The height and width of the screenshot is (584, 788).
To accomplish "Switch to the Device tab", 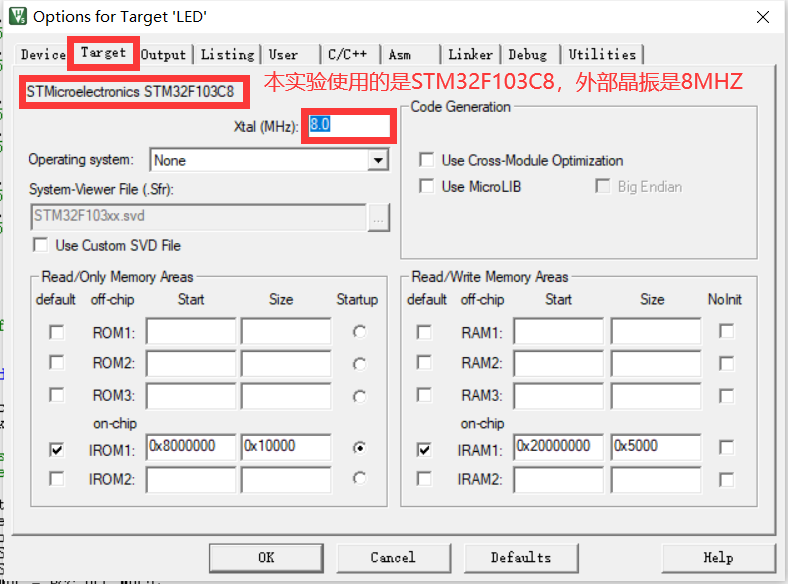I will point(43,54).
